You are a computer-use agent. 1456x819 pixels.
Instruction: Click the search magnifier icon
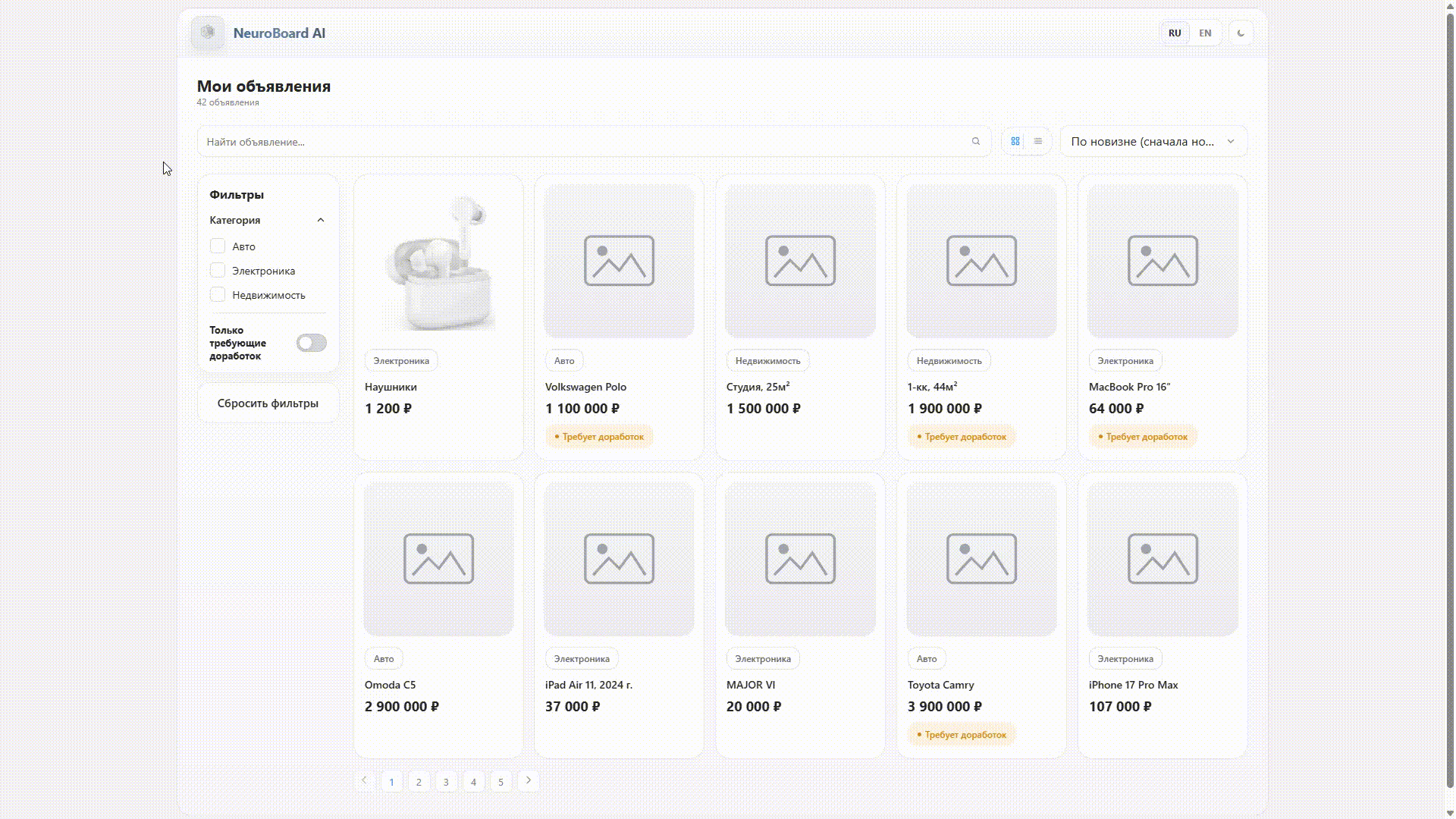click(975, 141)
